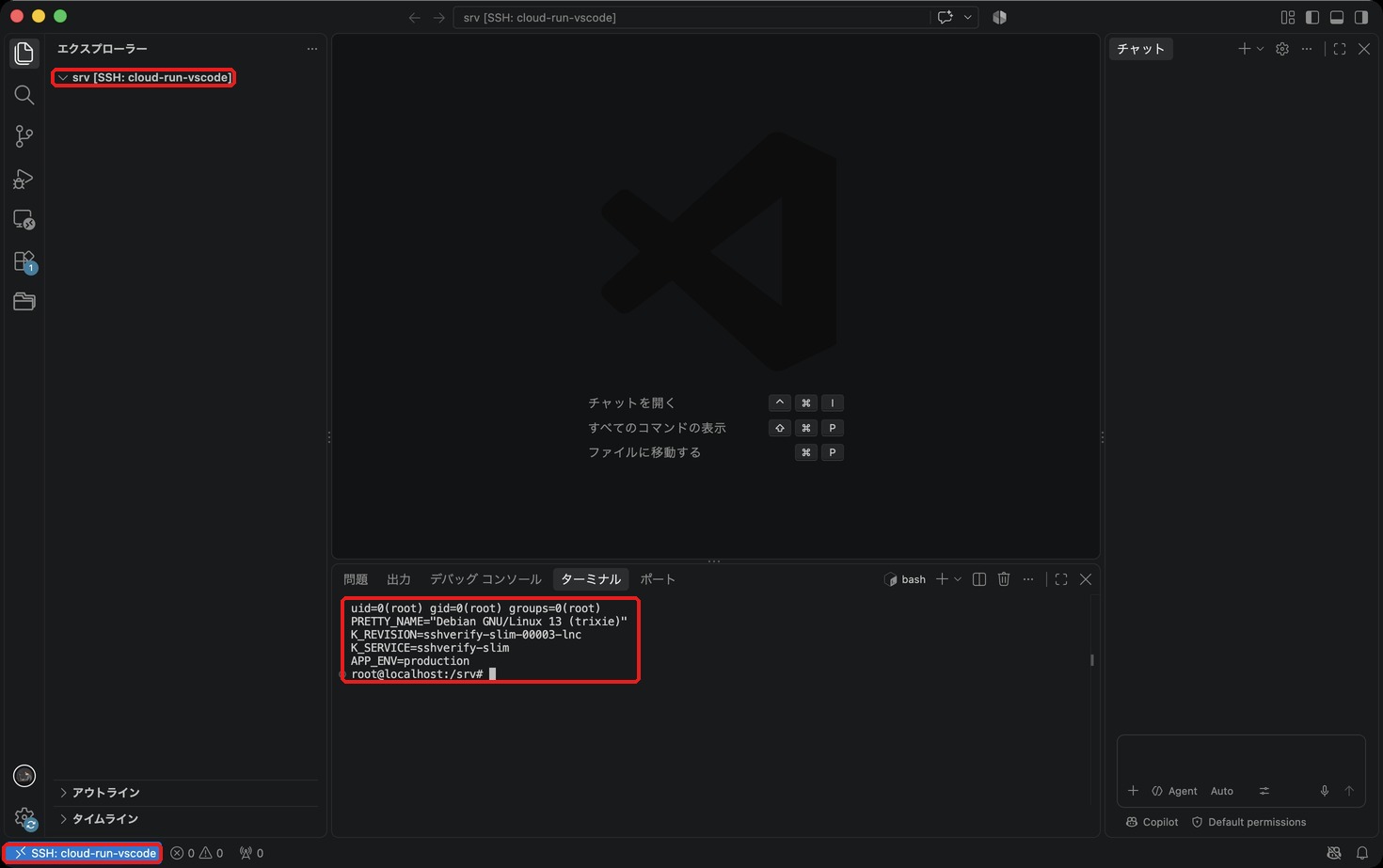Open terminal launch profile dropdown arrow
The height and width of the screenshot is (868, 1383).
point(958,579)
